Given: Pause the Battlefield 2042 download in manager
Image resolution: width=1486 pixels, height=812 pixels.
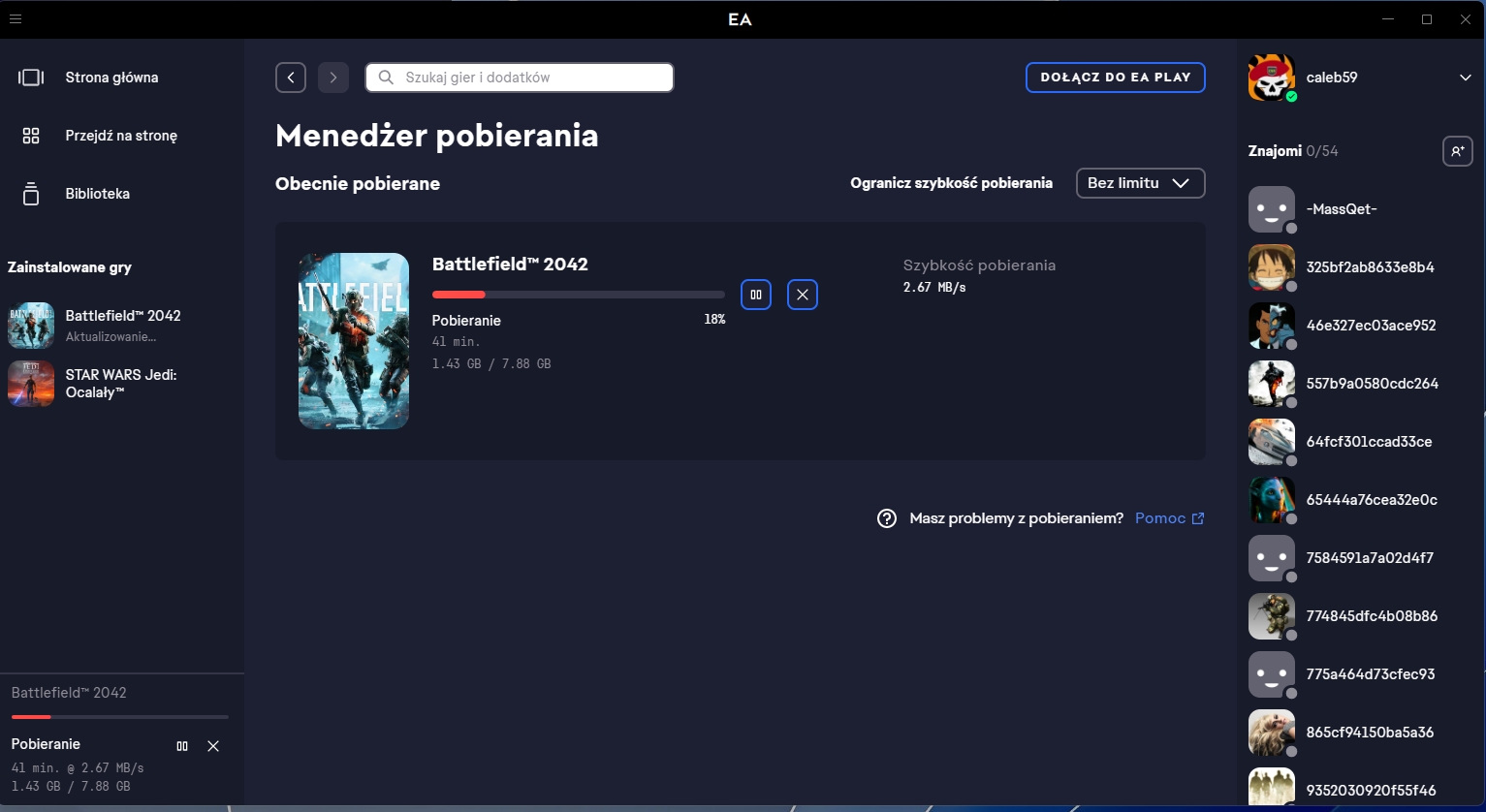Looking at the screenshot, I should click(x=756, y=295).
